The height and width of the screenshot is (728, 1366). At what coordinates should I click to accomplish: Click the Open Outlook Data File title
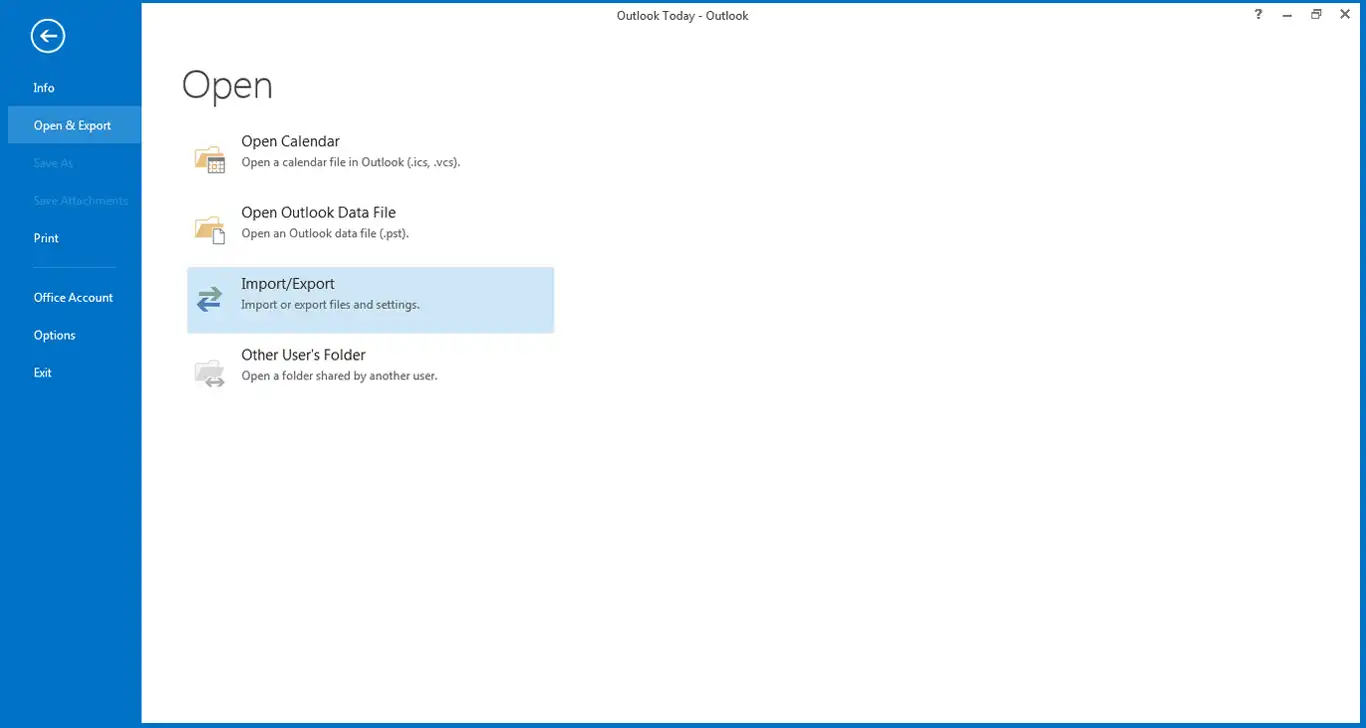[x=318, y=213]
